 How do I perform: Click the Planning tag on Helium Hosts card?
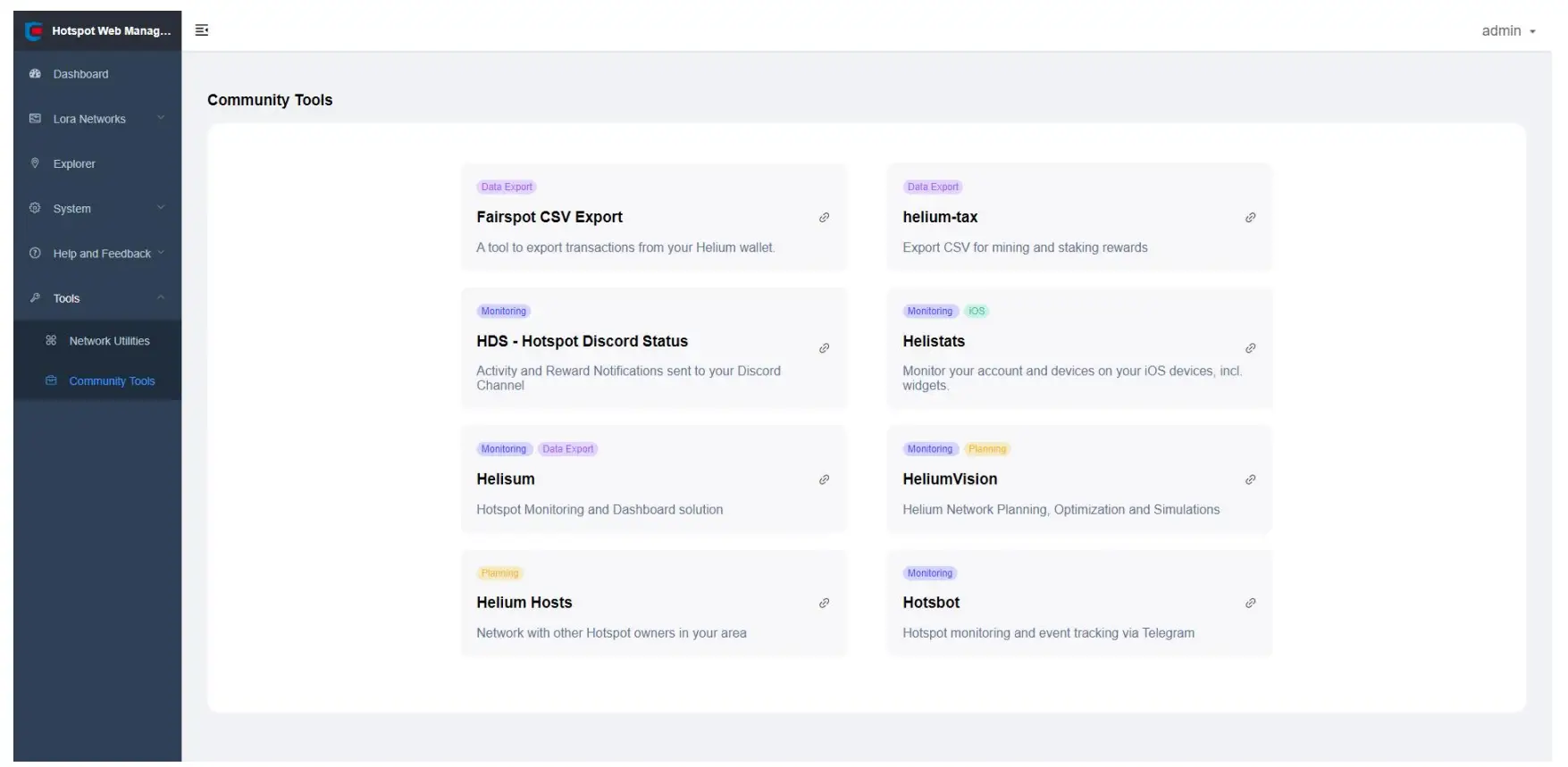pyautogui.click(x=499, y=573)
